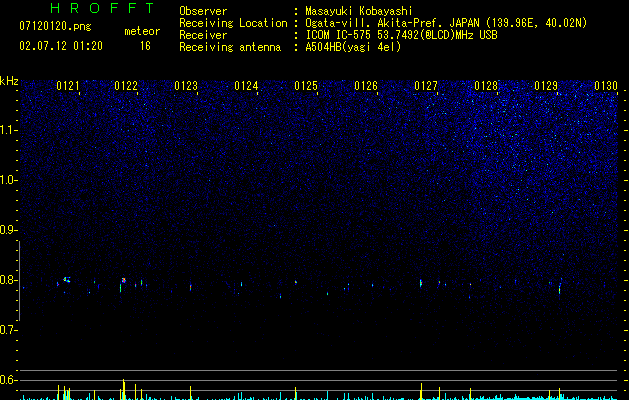Click the kHz axis unit label
The image size is (629, 400).
pos(9,81)
